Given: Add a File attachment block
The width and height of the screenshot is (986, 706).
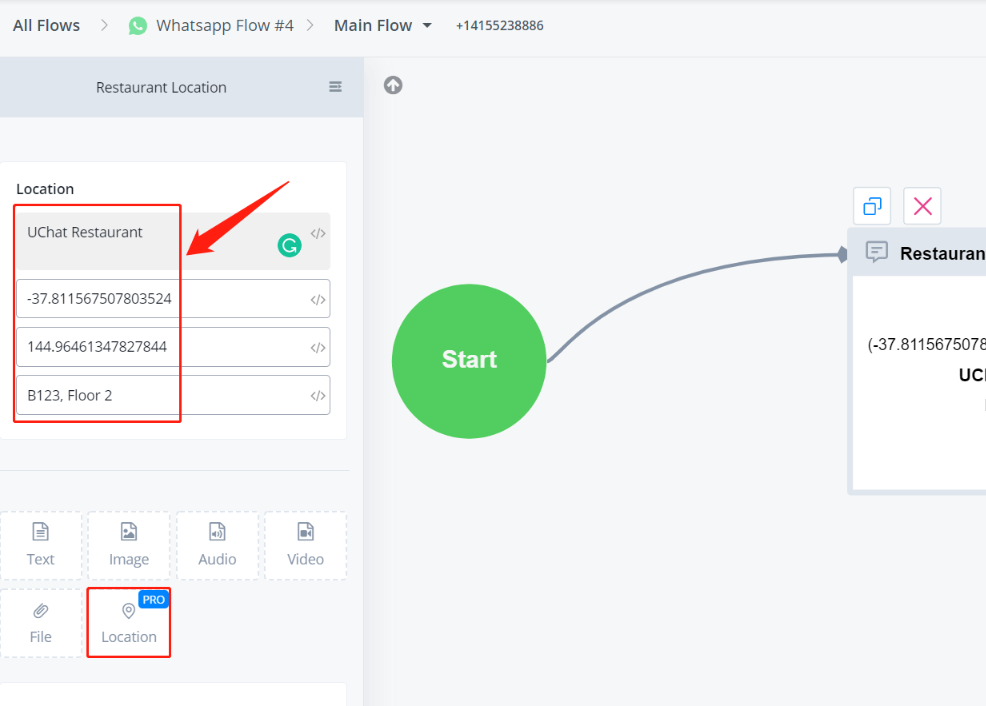Looking at the screenshot, I should coord(41,622).
